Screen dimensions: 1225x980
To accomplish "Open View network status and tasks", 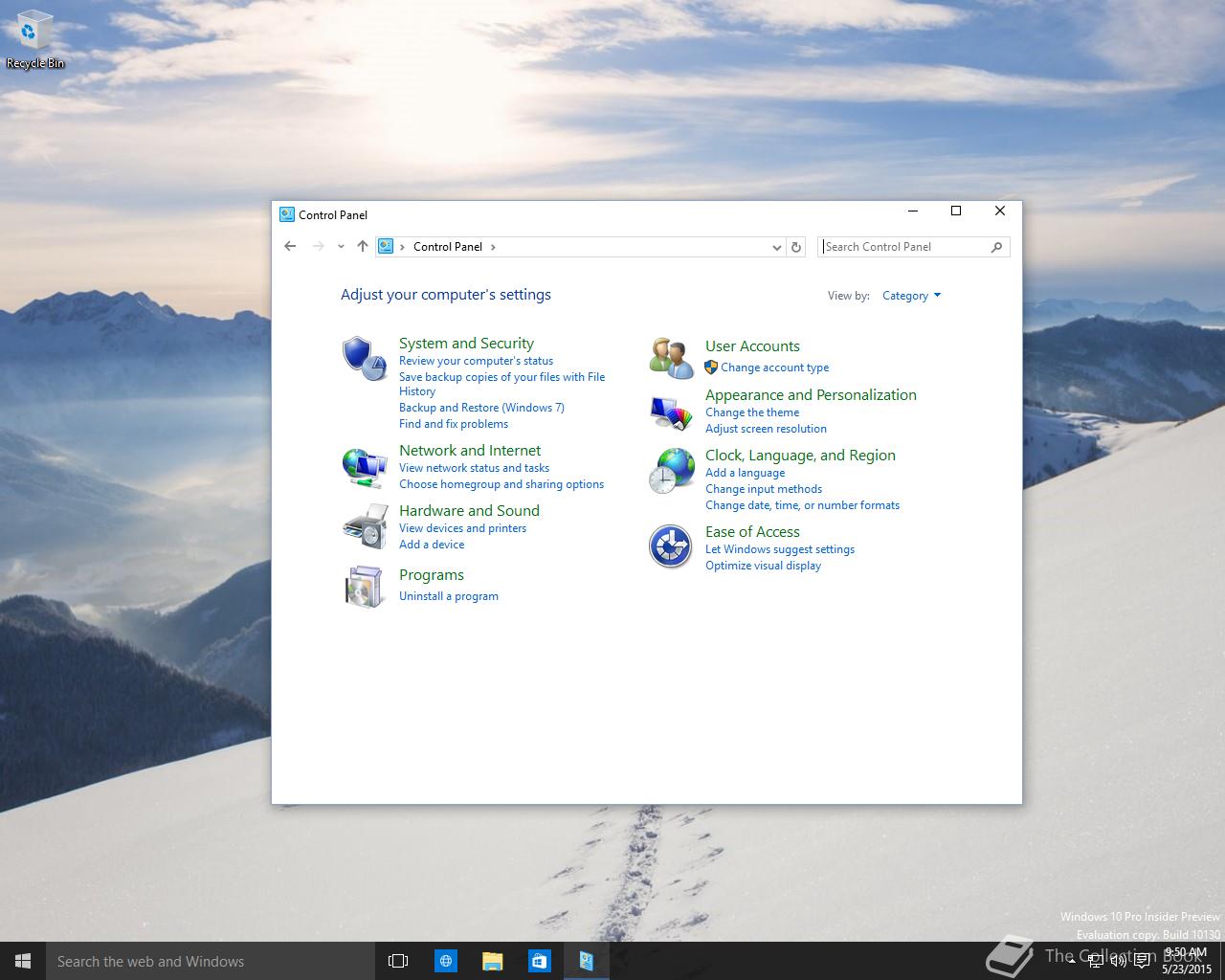I will [474, 468].
